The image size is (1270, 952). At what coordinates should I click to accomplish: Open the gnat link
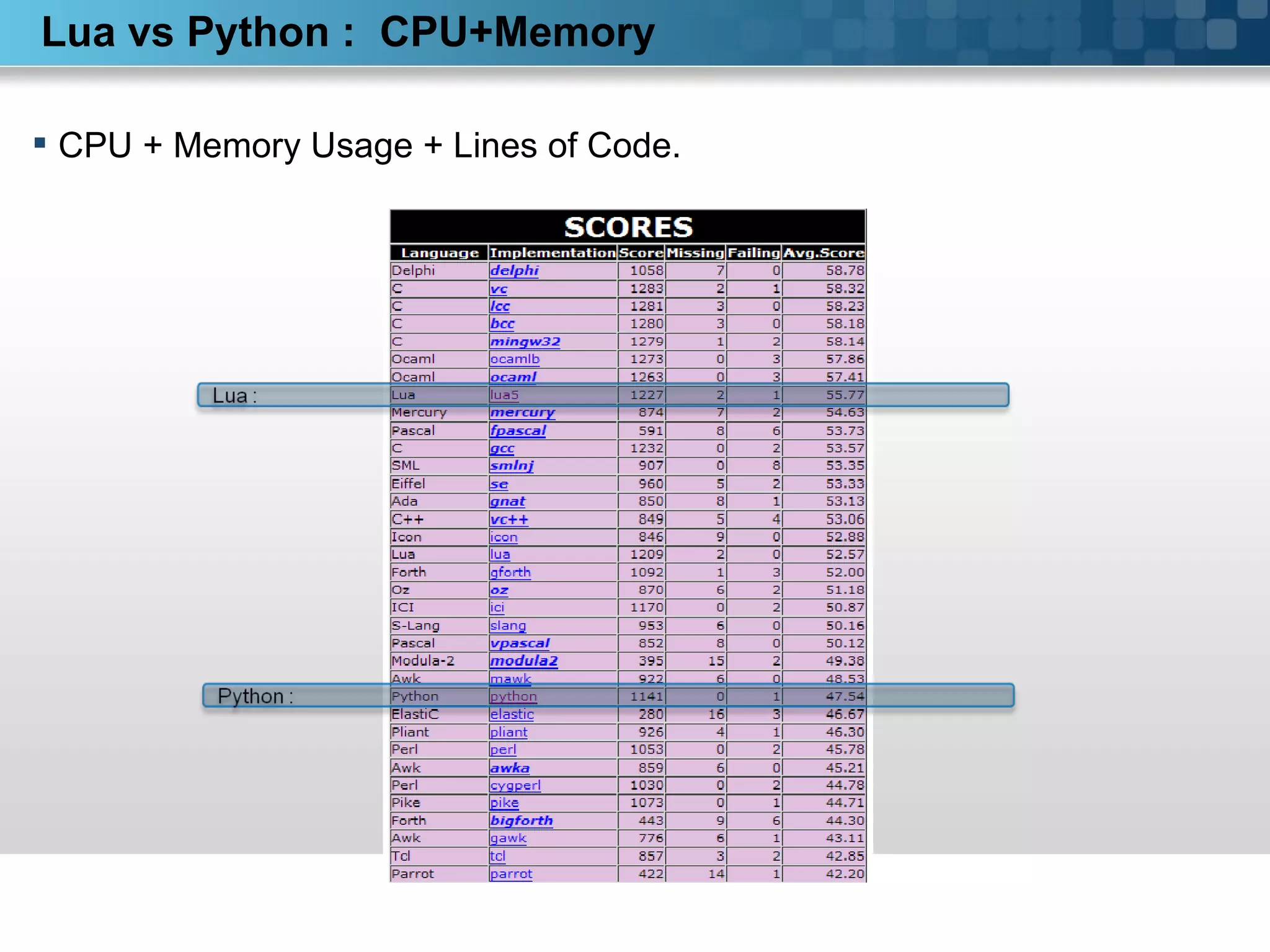pos(507,501)
